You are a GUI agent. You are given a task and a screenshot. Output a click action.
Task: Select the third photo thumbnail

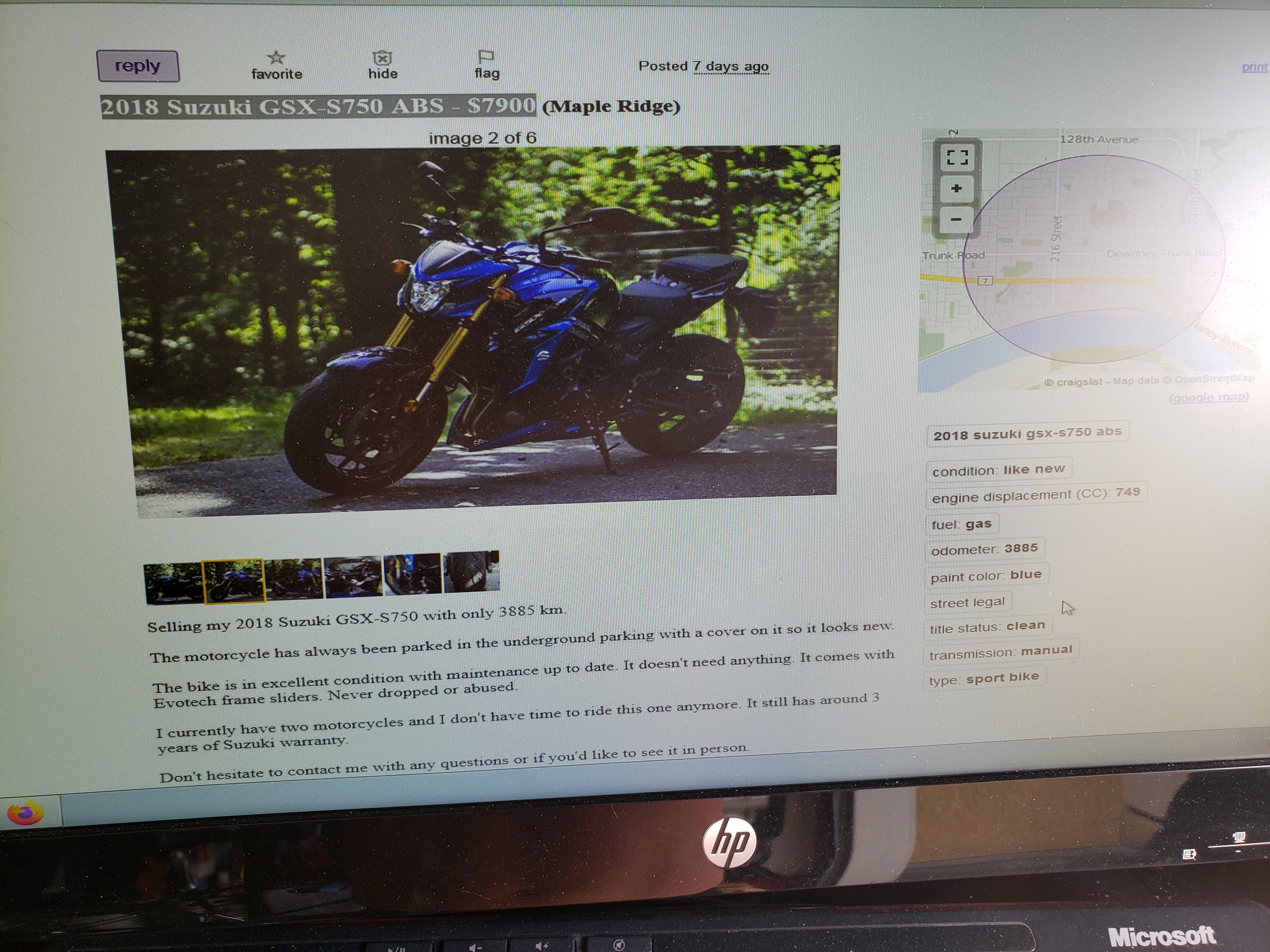coord(294,578)
